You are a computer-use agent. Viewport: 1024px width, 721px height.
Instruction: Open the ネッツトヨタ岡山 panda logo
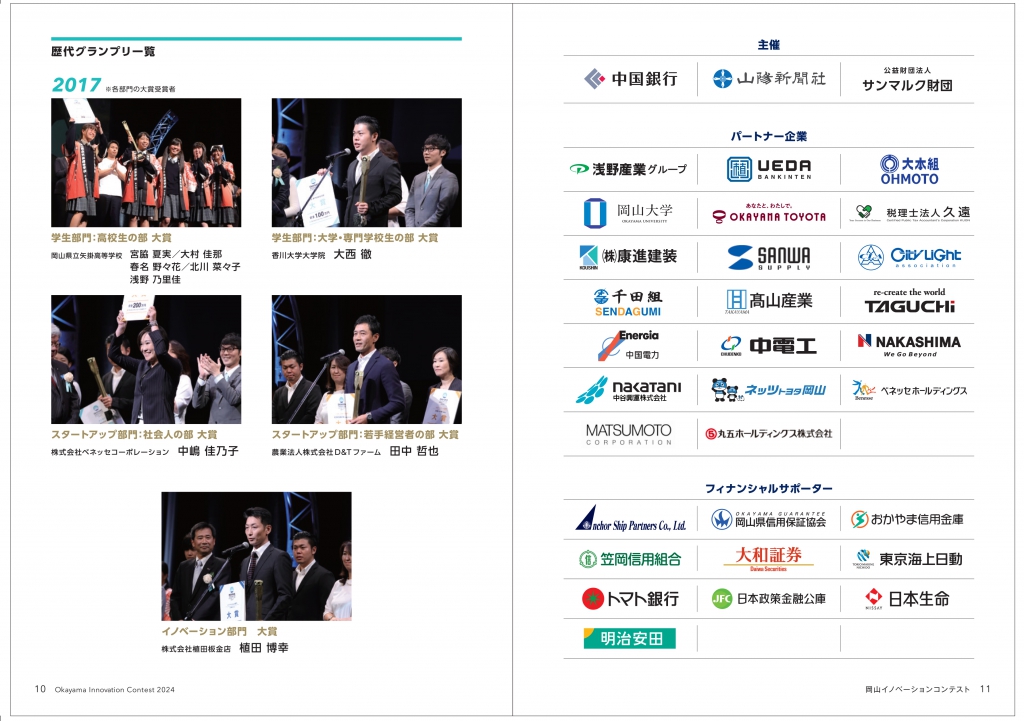(x=769, y=390)
